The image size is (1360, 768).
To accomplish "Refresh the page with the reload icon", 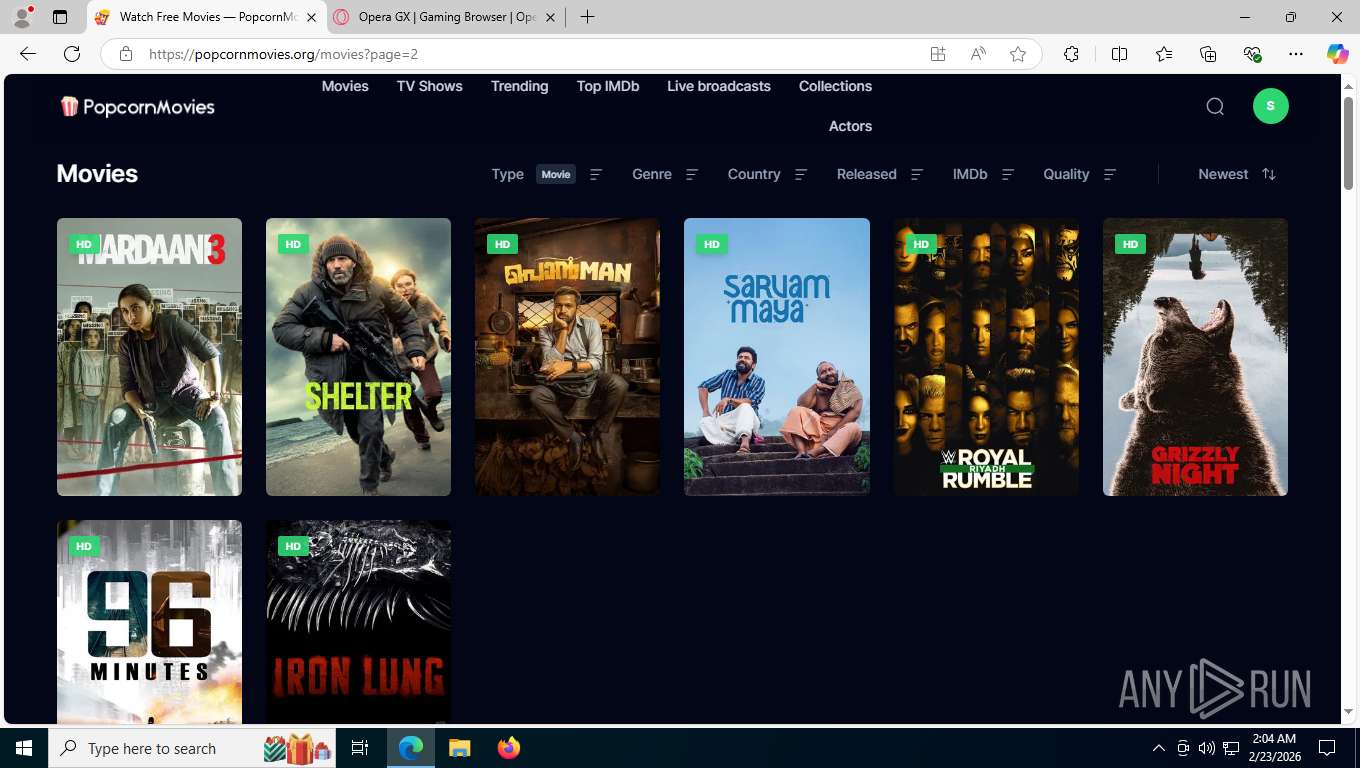I will 72,54.
